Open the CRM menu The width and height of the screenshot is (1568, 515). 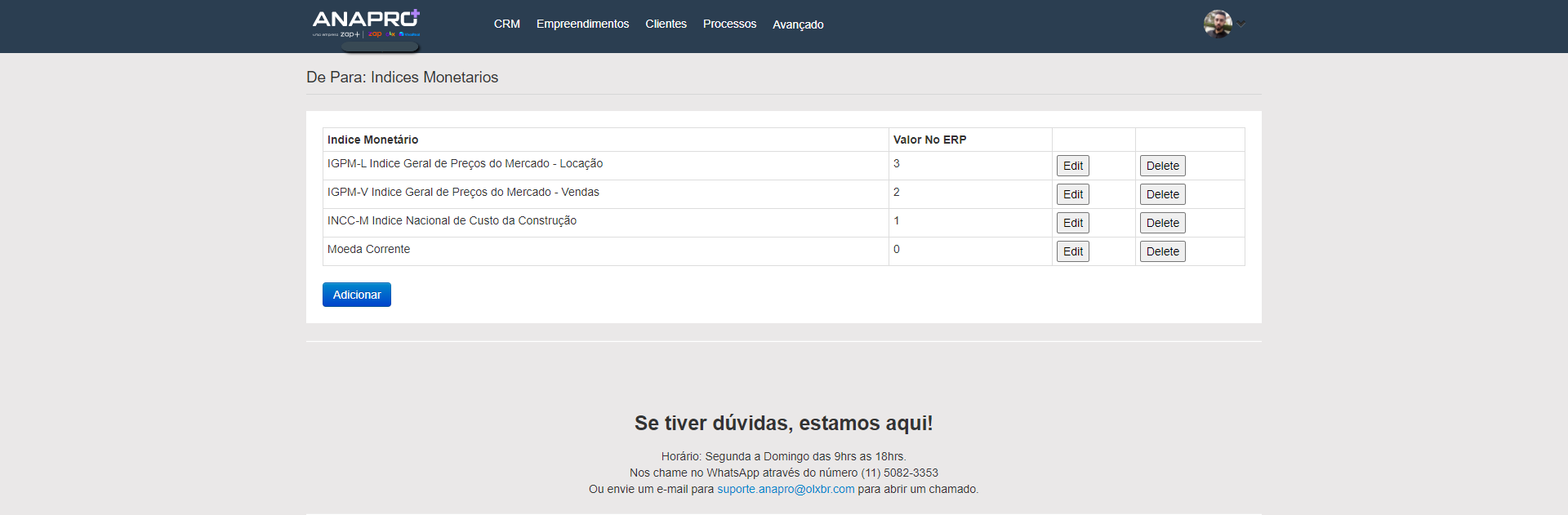506,24
